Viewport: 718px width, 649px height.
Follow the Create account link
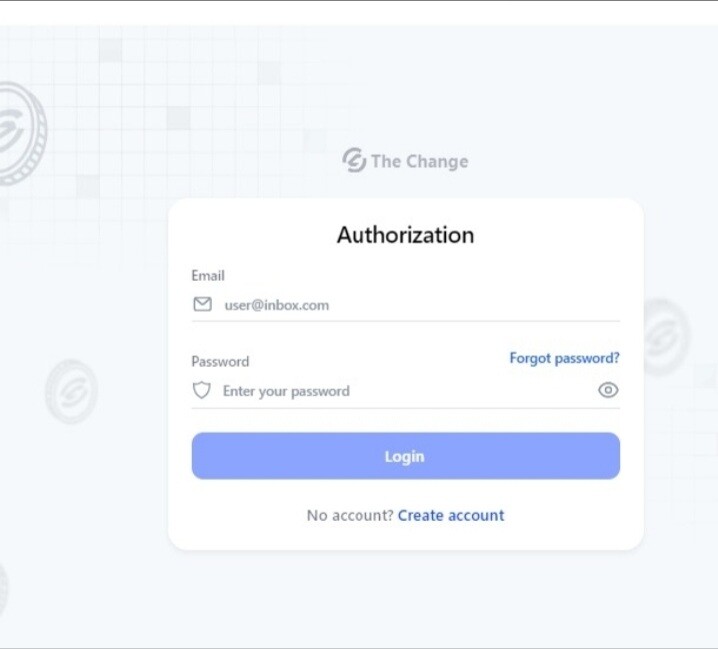click(451, 515)
